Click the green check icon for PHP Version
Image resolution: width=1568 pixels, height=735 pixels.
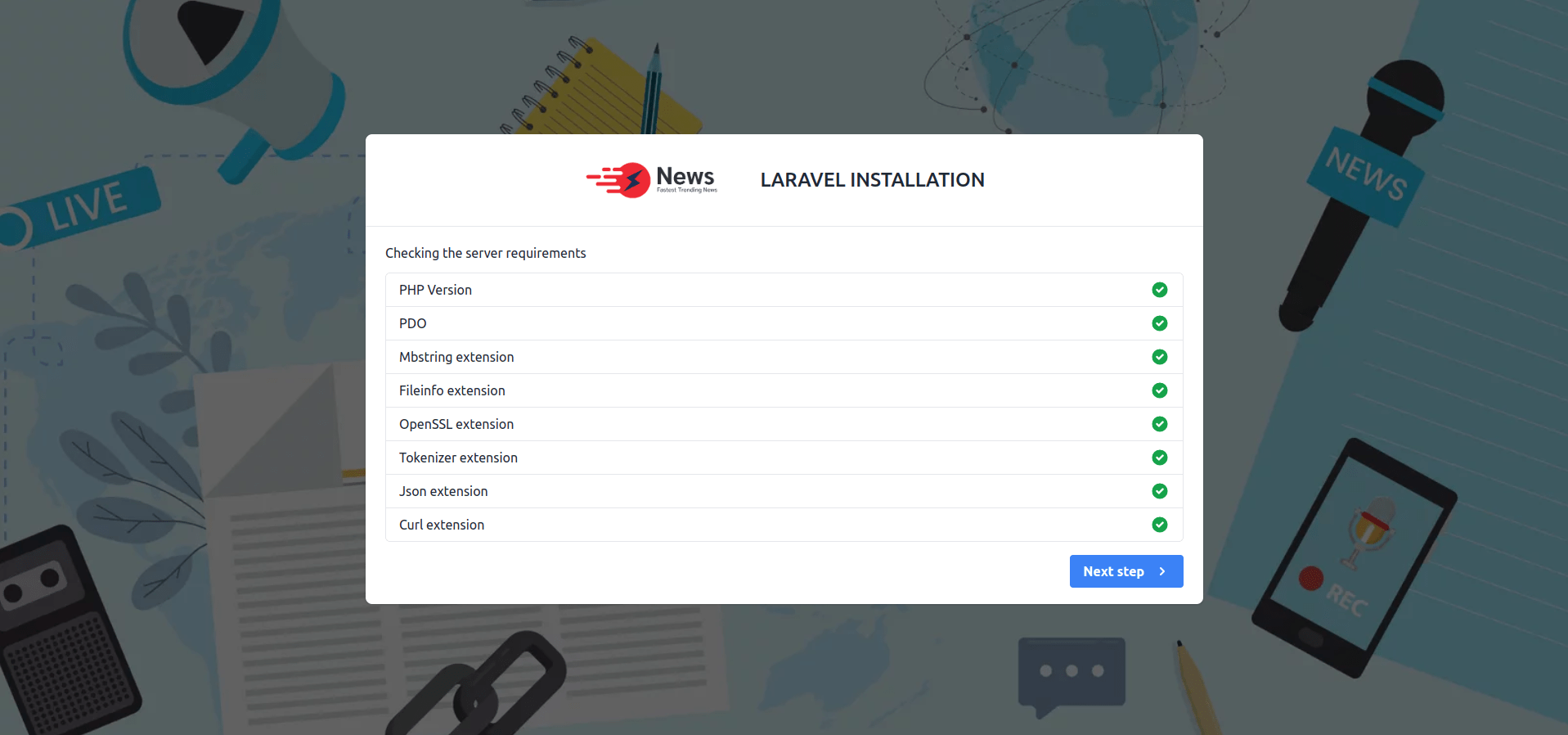coord(1159,290)
